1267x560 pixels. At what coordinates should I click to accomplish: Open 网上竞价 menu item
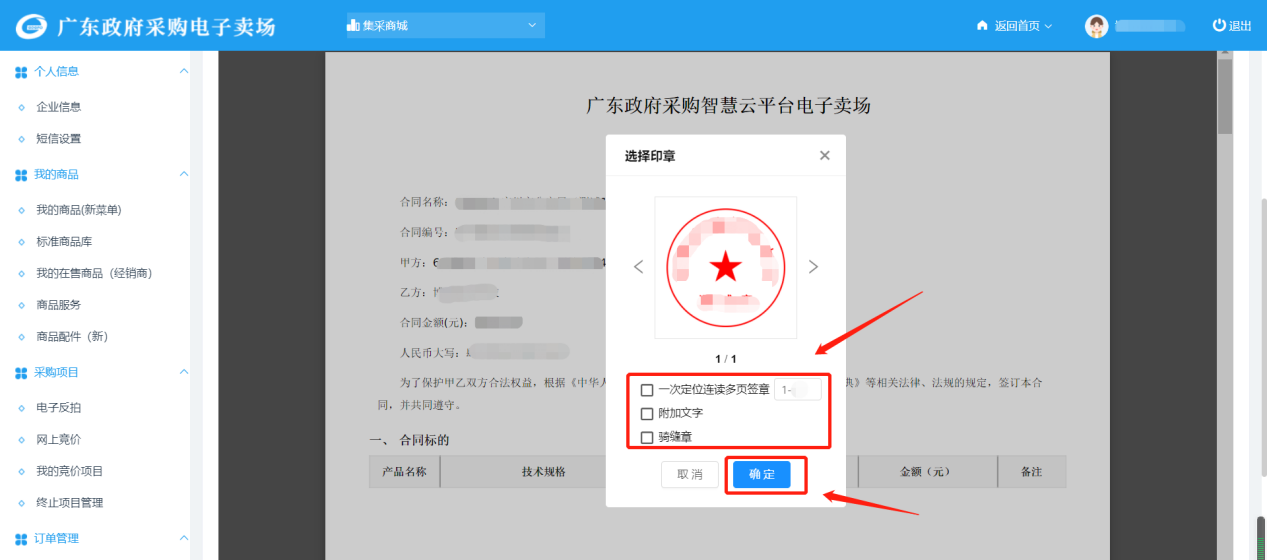point(58,439)
